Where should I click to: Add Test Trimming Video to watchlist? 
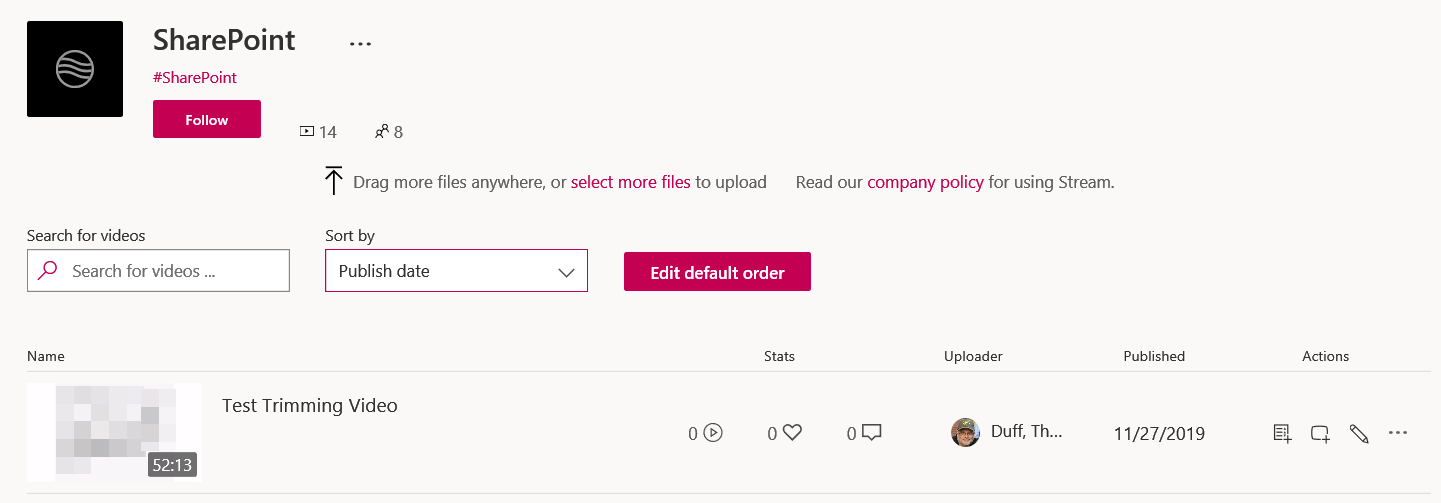1282,433
